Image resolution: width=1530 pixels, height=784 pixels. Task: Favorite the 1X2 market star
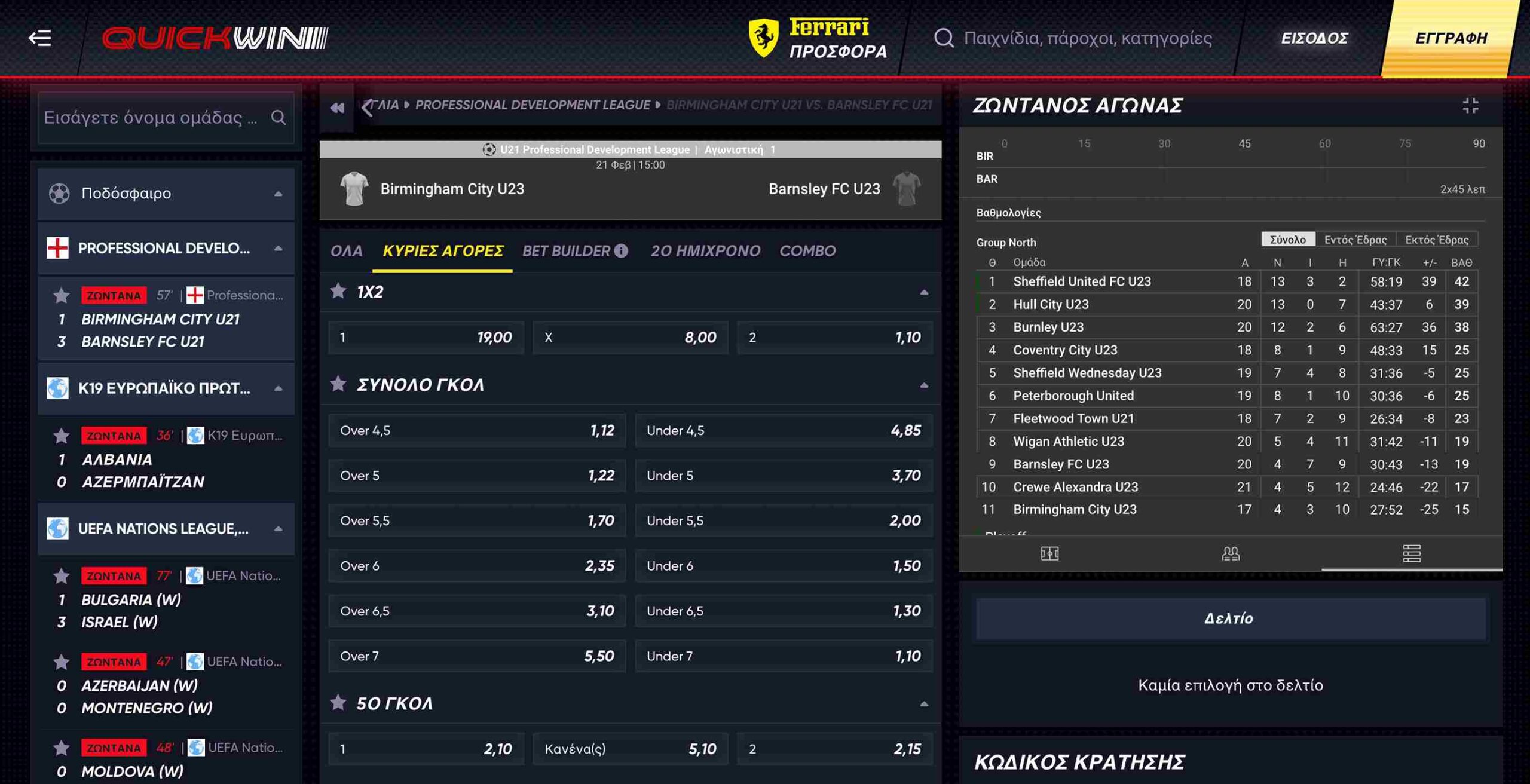(x=338, y=291)
